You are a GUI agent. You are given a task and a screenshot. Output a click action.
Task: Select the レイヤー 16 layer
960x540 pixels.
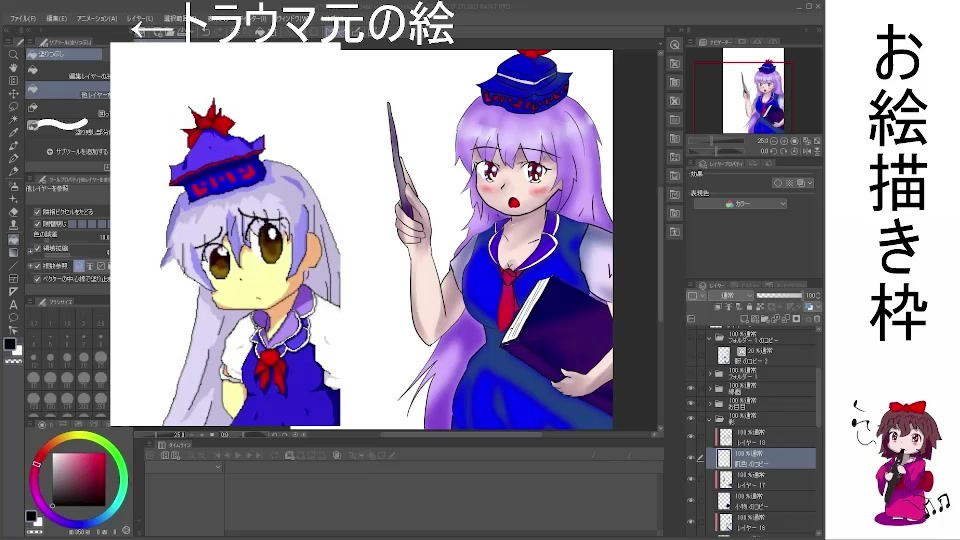[762, 522]
